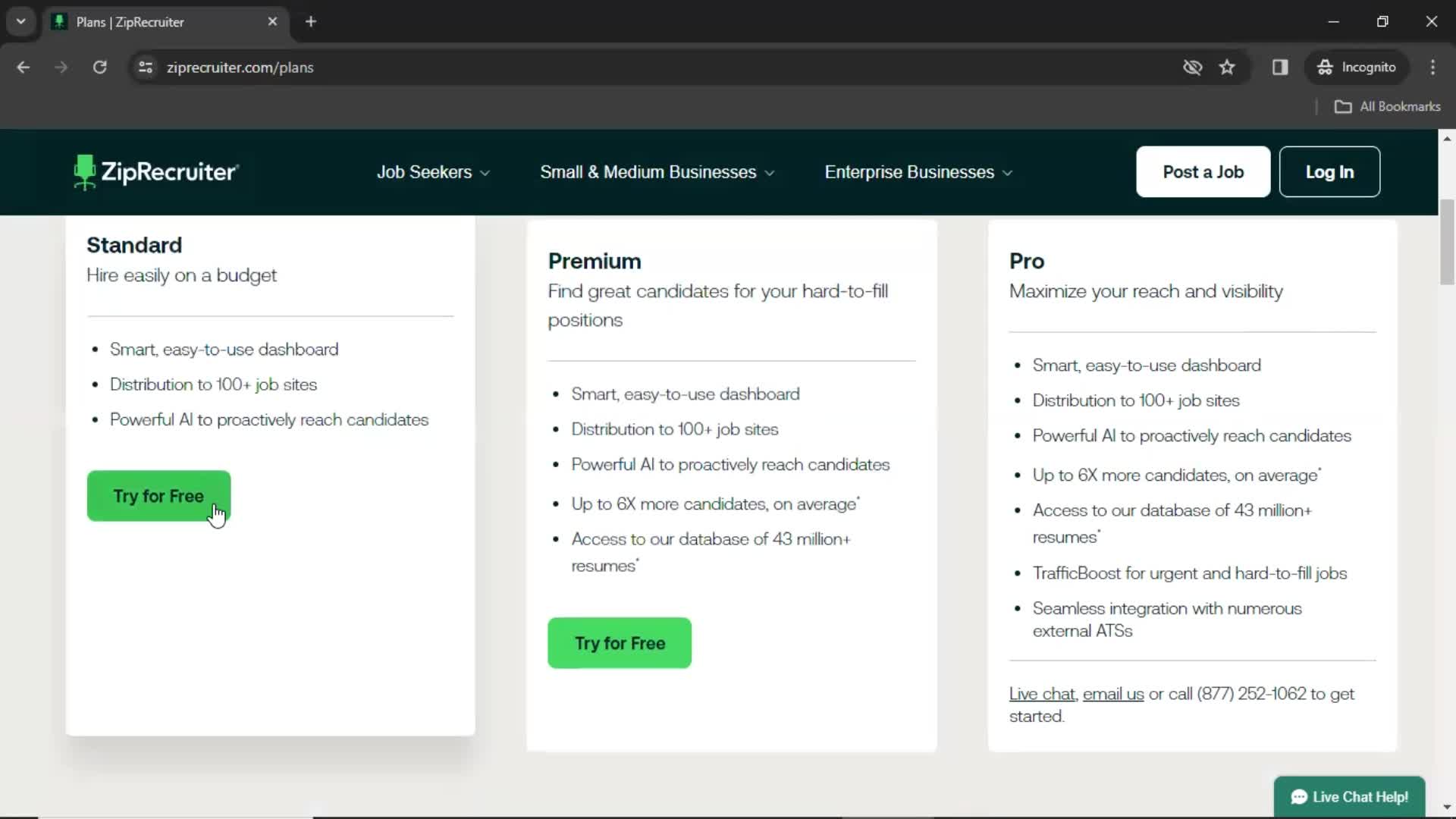Reload the current page
The image size is (1456, 819).
(x=99, y=67)
